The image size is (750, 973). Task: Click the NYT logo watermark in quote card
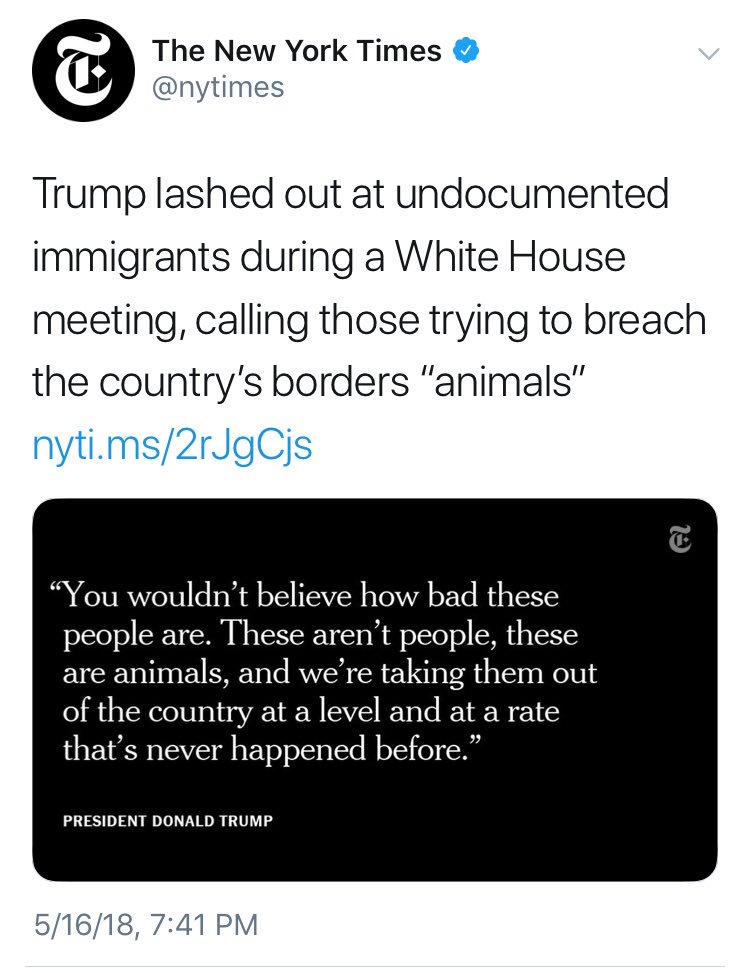coord(678,540)
